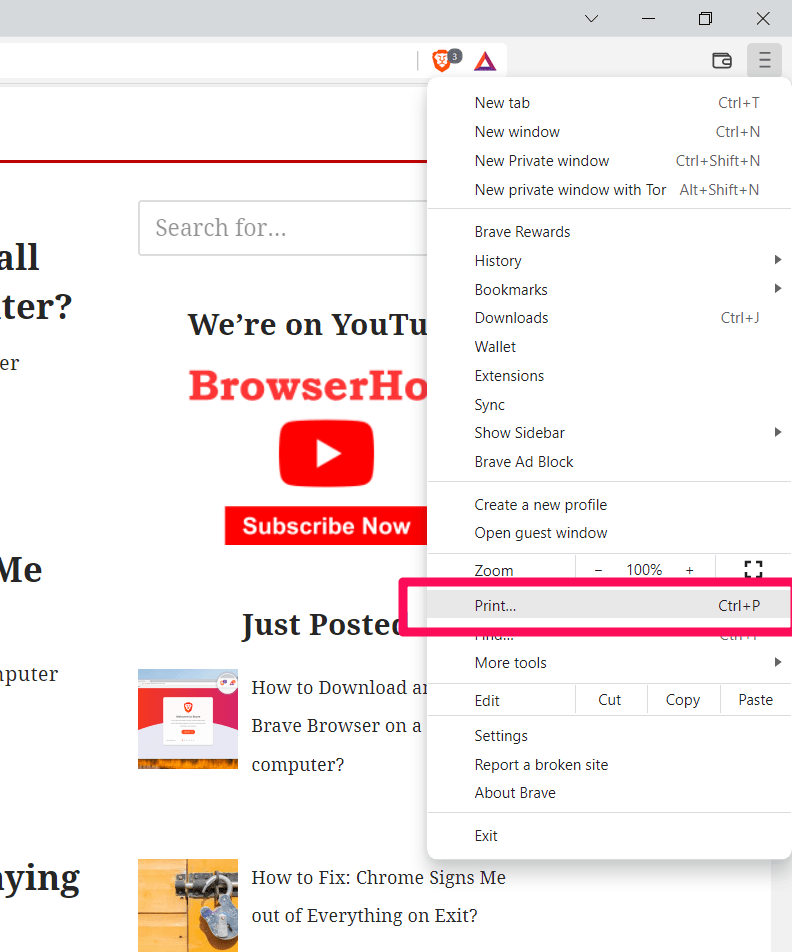The height and width of the screenshot is (952, 792).
Task: Focus the Search for... input field
Action: pos(283,228)
